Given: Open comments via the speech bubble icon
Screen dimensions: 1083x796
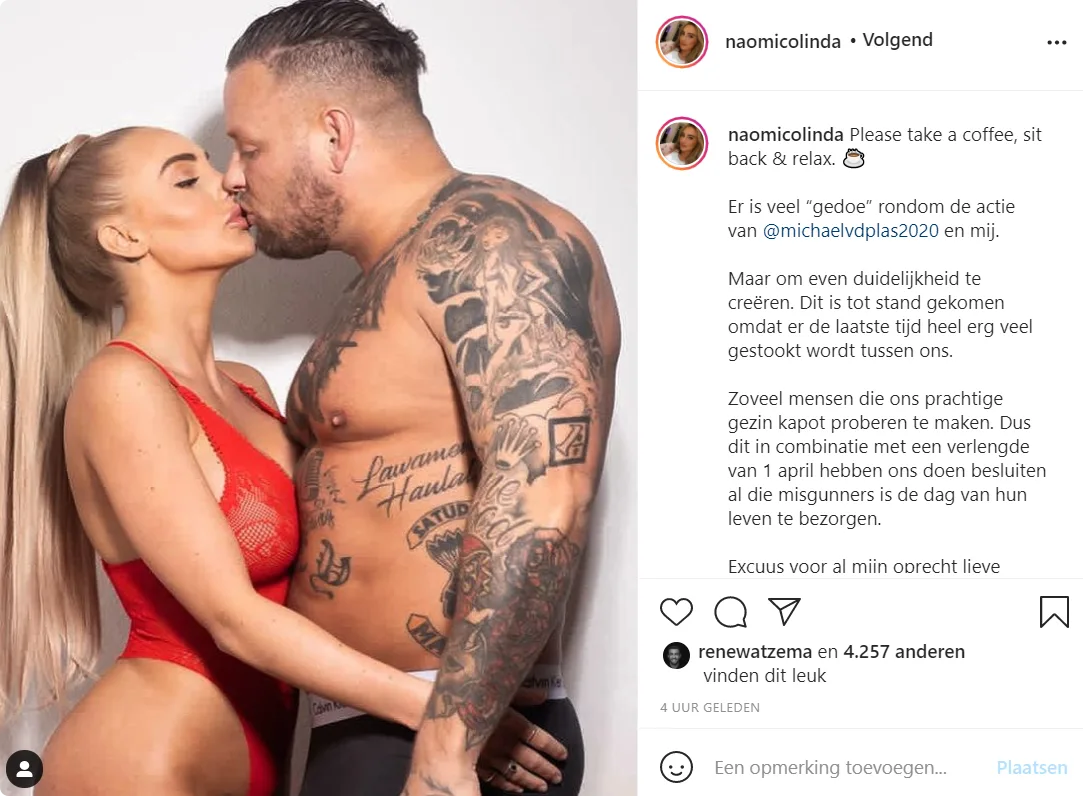Looking at the screenshot, I should click(730, 612).
